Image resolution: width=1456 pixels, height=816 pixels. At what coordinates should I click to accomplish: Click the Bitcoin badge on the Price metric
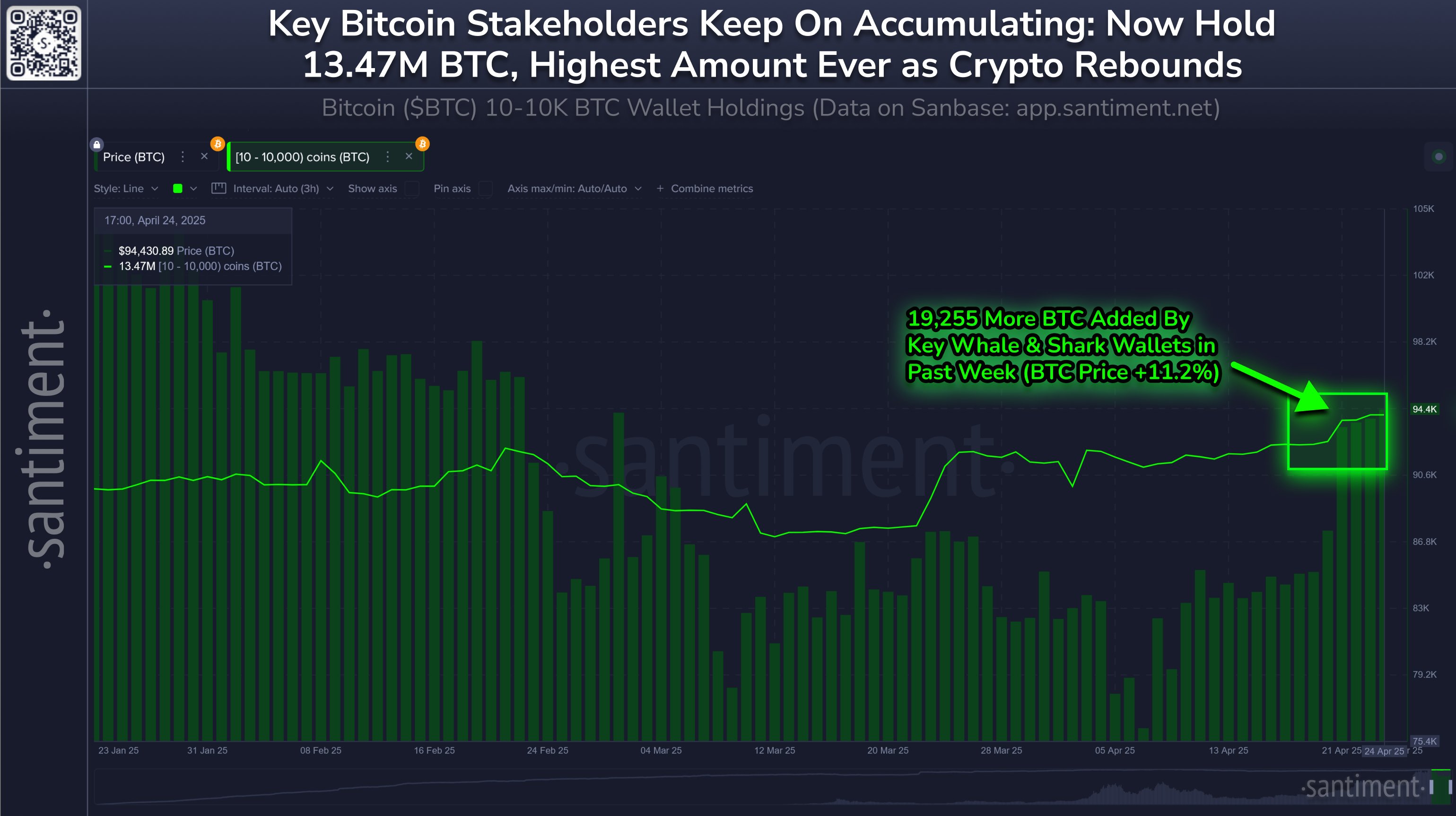[217, 144]
